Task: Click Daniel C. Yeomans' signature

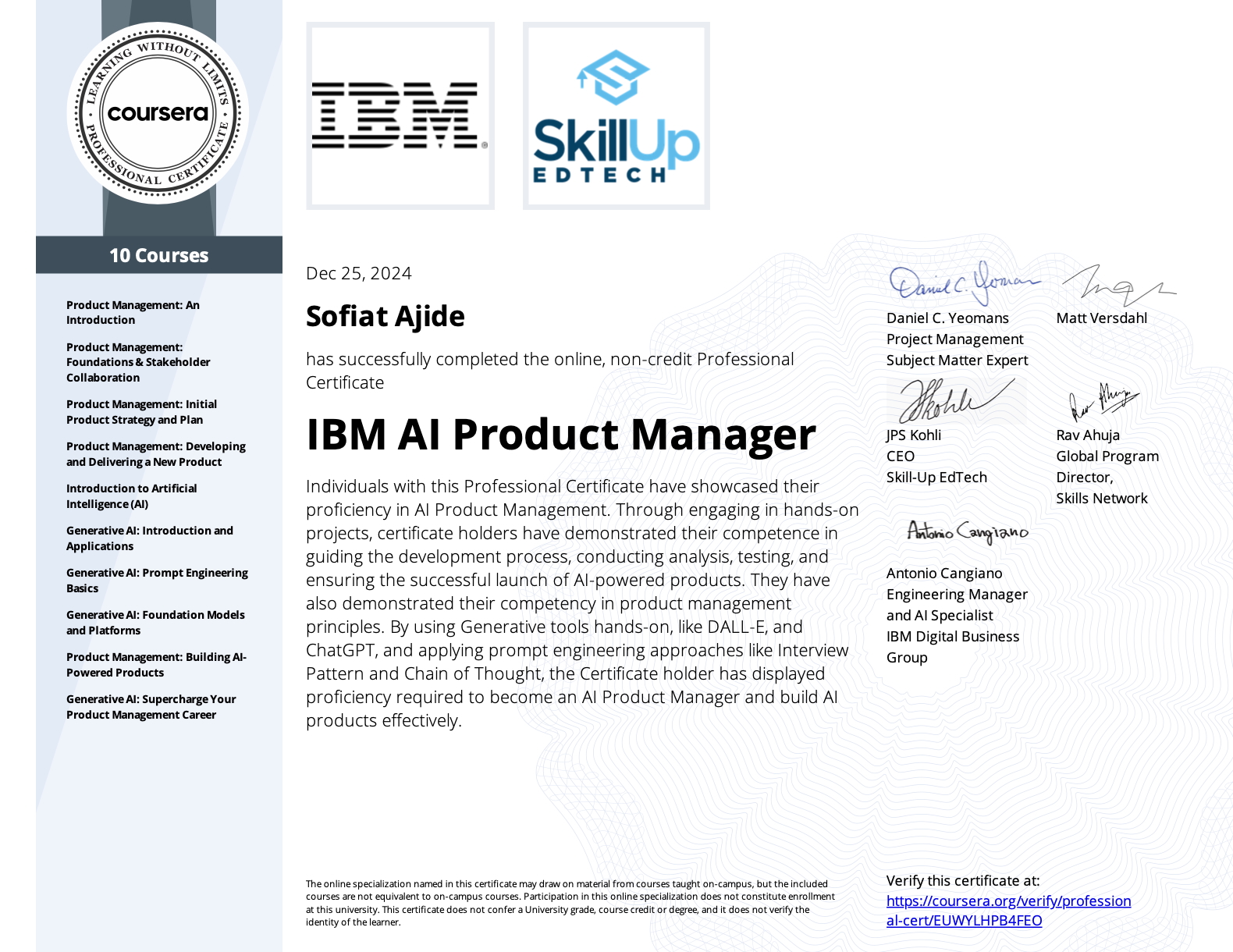Action: click(965, 282)
